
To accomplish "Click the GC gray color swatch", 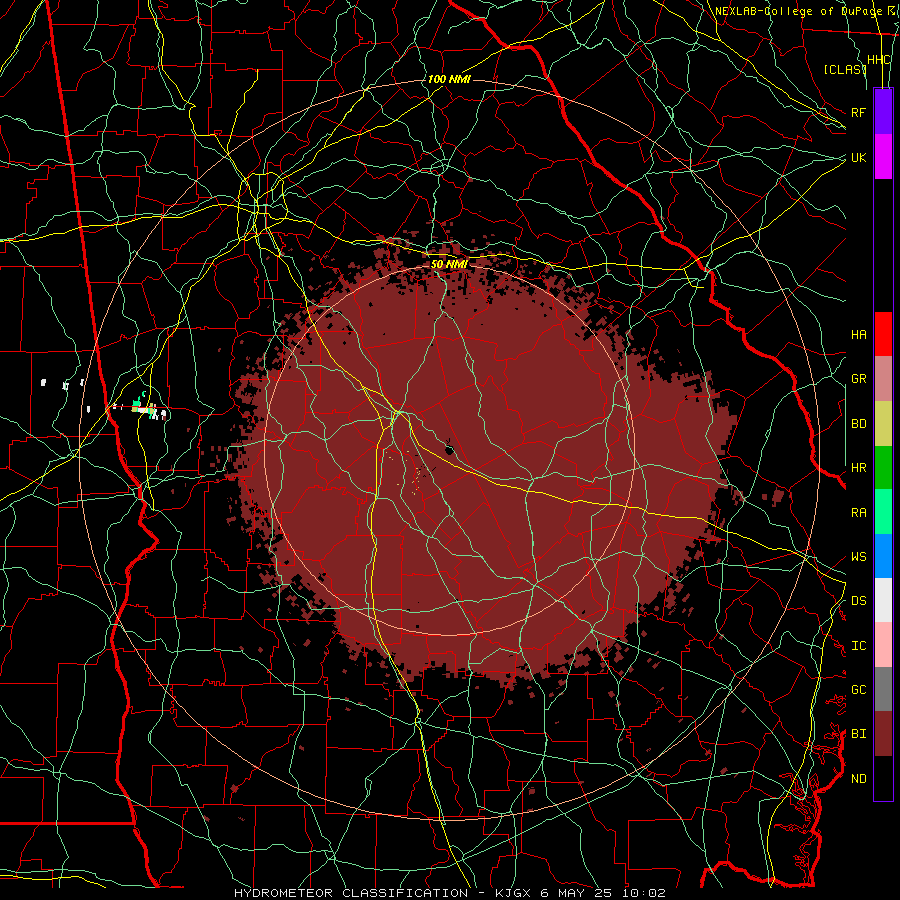I will pyautogui.click(x=883, y=689).
